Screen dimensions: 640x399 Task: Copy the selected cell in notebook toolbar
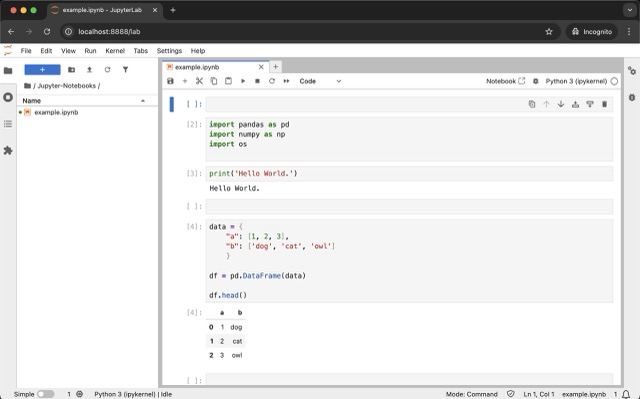tap(214, 81)
